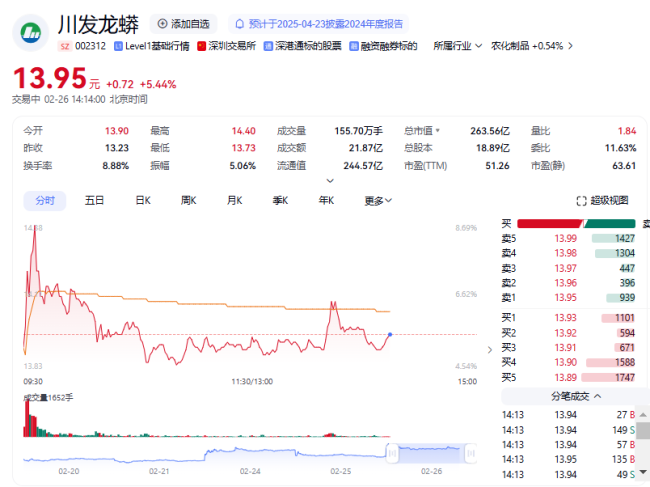Select the 分时 chart tab

[45, 201]
